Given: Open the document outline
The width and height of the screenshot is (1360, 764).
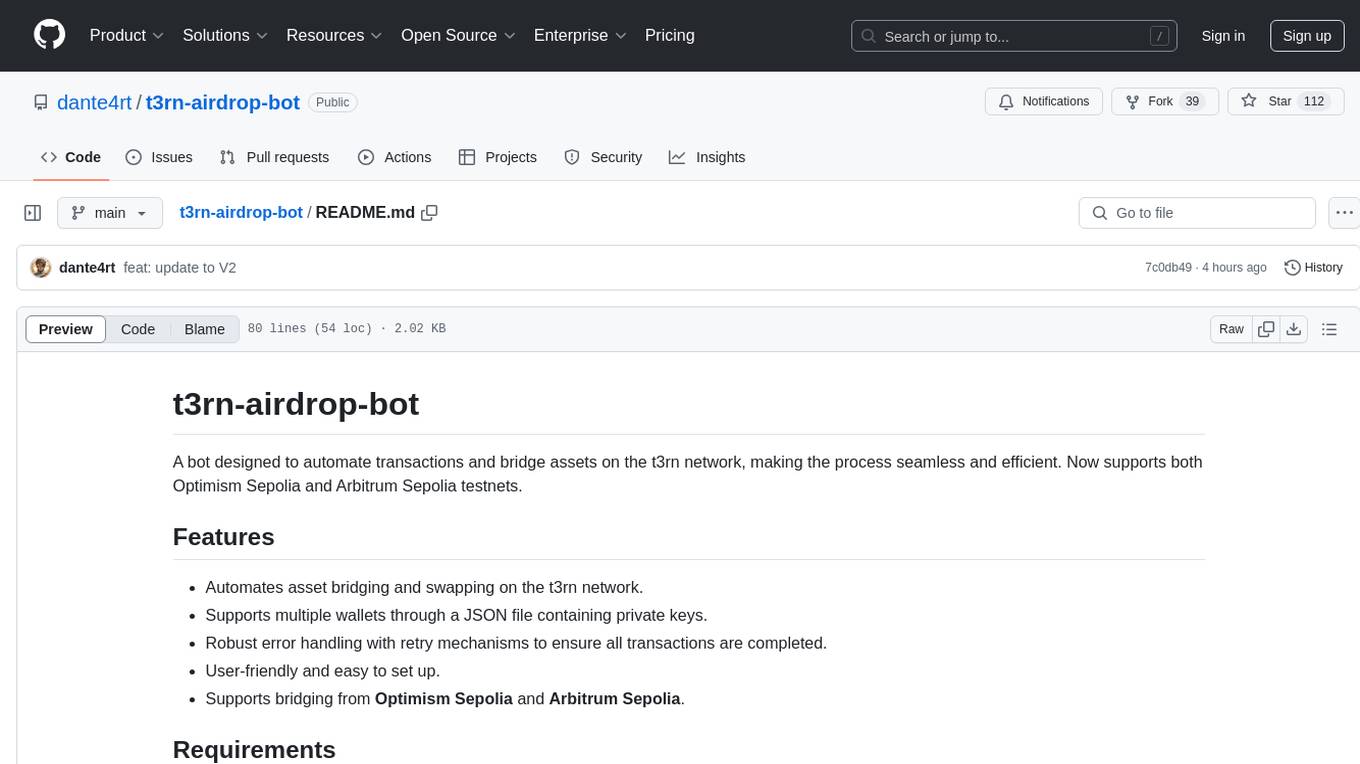Looking at the screenshot, I should click(1330, 329).
